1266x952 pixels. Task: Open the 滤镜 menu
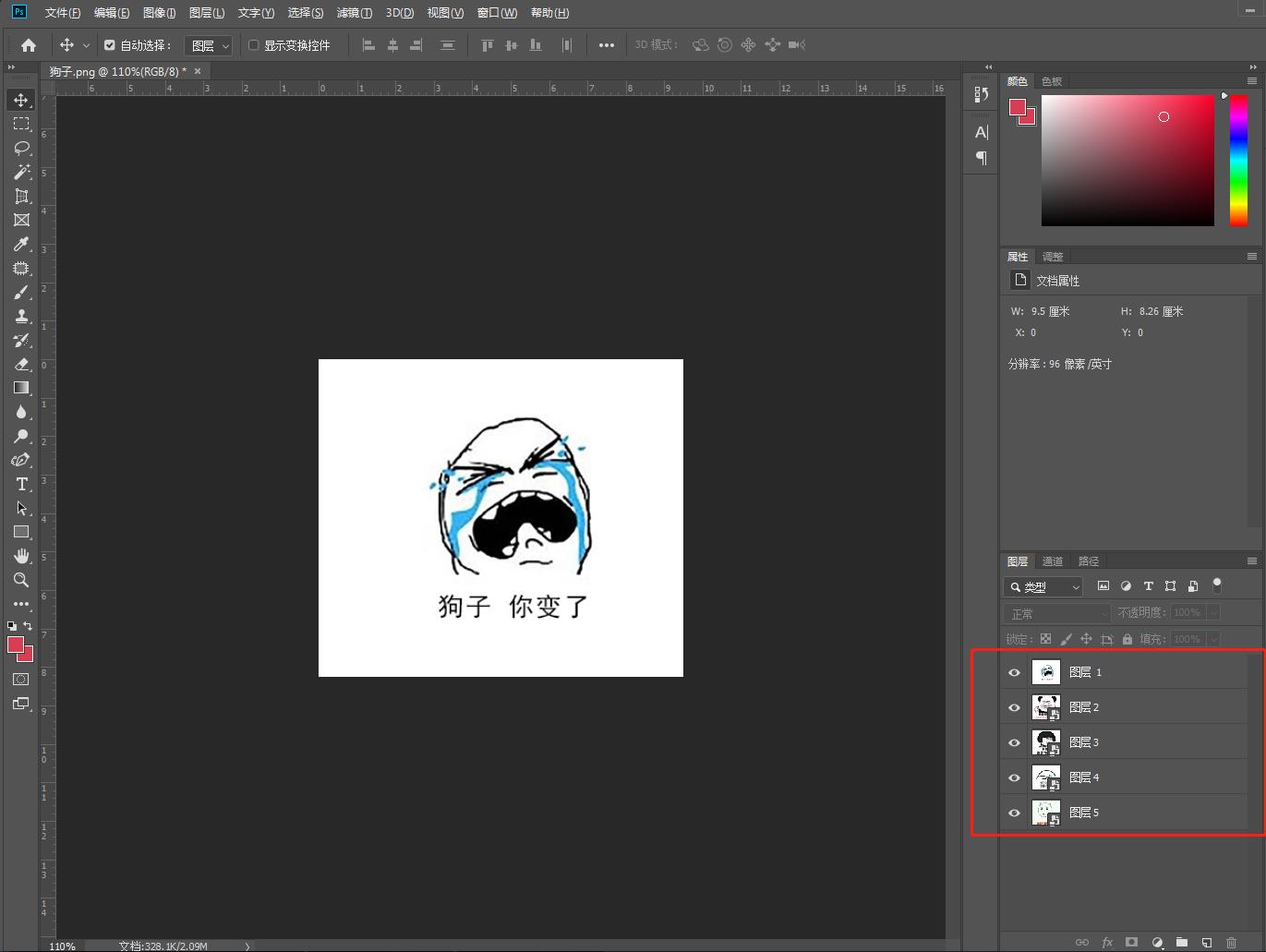coord(354,13)
